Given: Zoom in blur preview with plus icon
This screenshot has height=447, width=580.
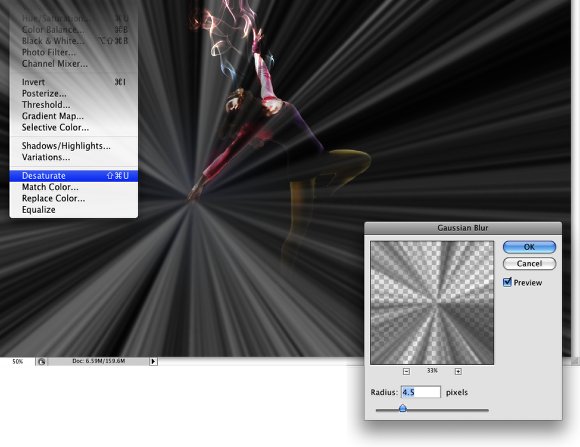Looking at the screenshot, I should [x=458, y=371].
